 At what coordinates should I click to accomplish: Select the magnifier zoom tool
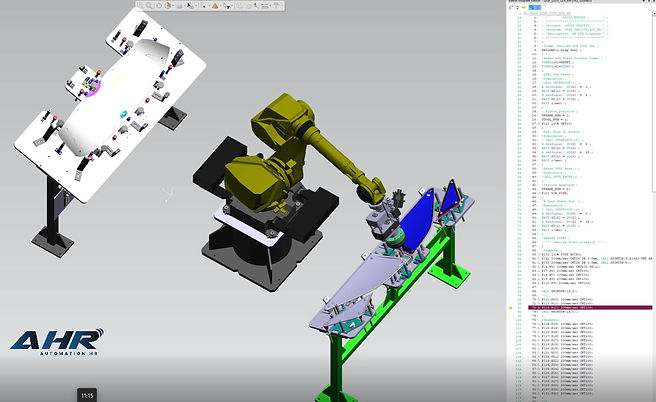point(149,5)
